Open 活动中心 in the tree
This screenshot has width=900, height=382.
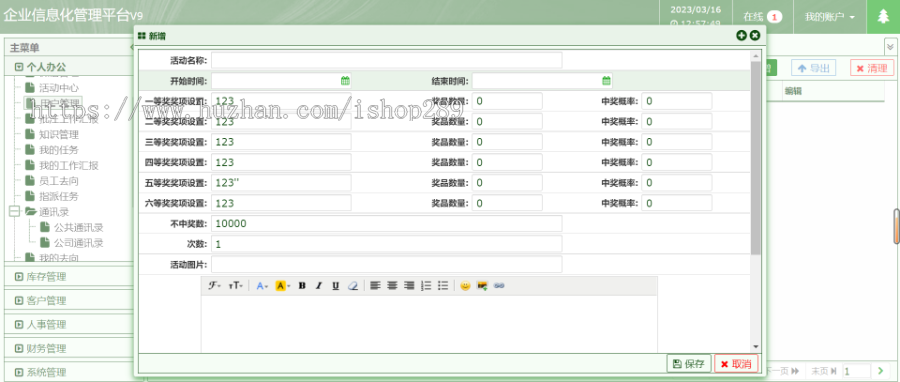tap(59, 88)
